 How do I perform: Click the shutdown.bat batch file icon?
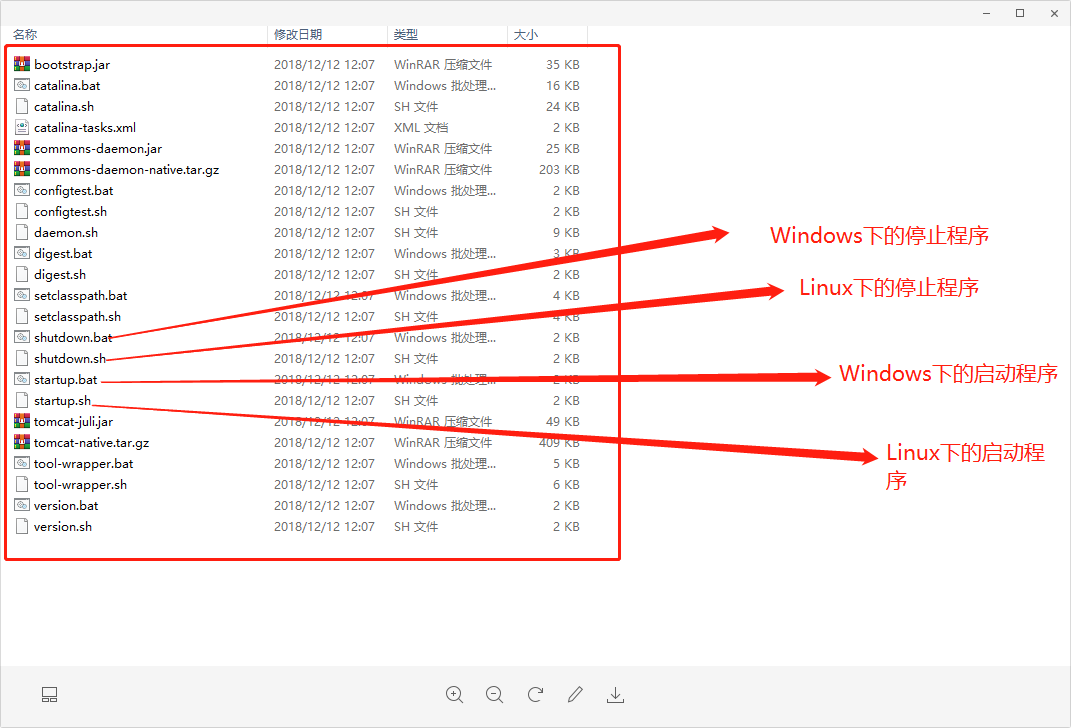click(x=22, y=337)
